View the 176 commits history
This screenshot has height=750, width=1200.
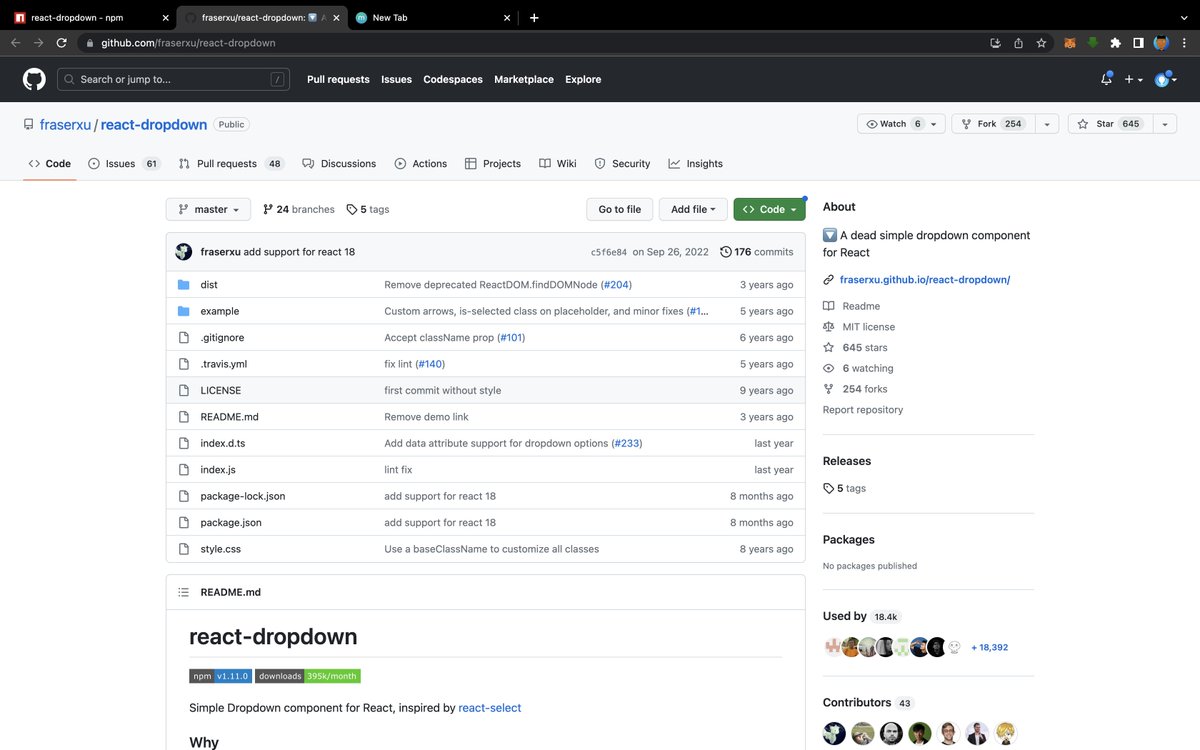click(757, 252)
